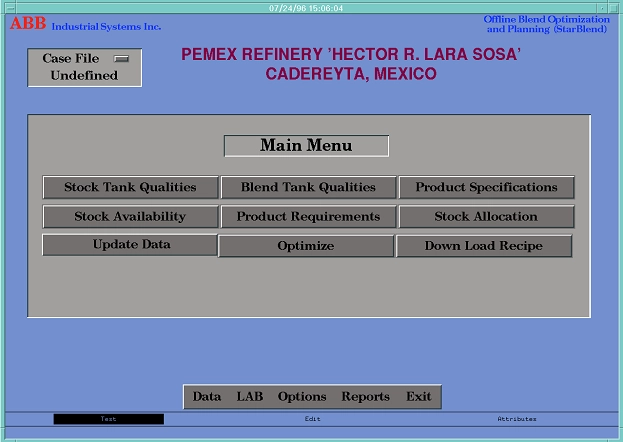
Task: Select the black Text status field
Action: (108, 419)
